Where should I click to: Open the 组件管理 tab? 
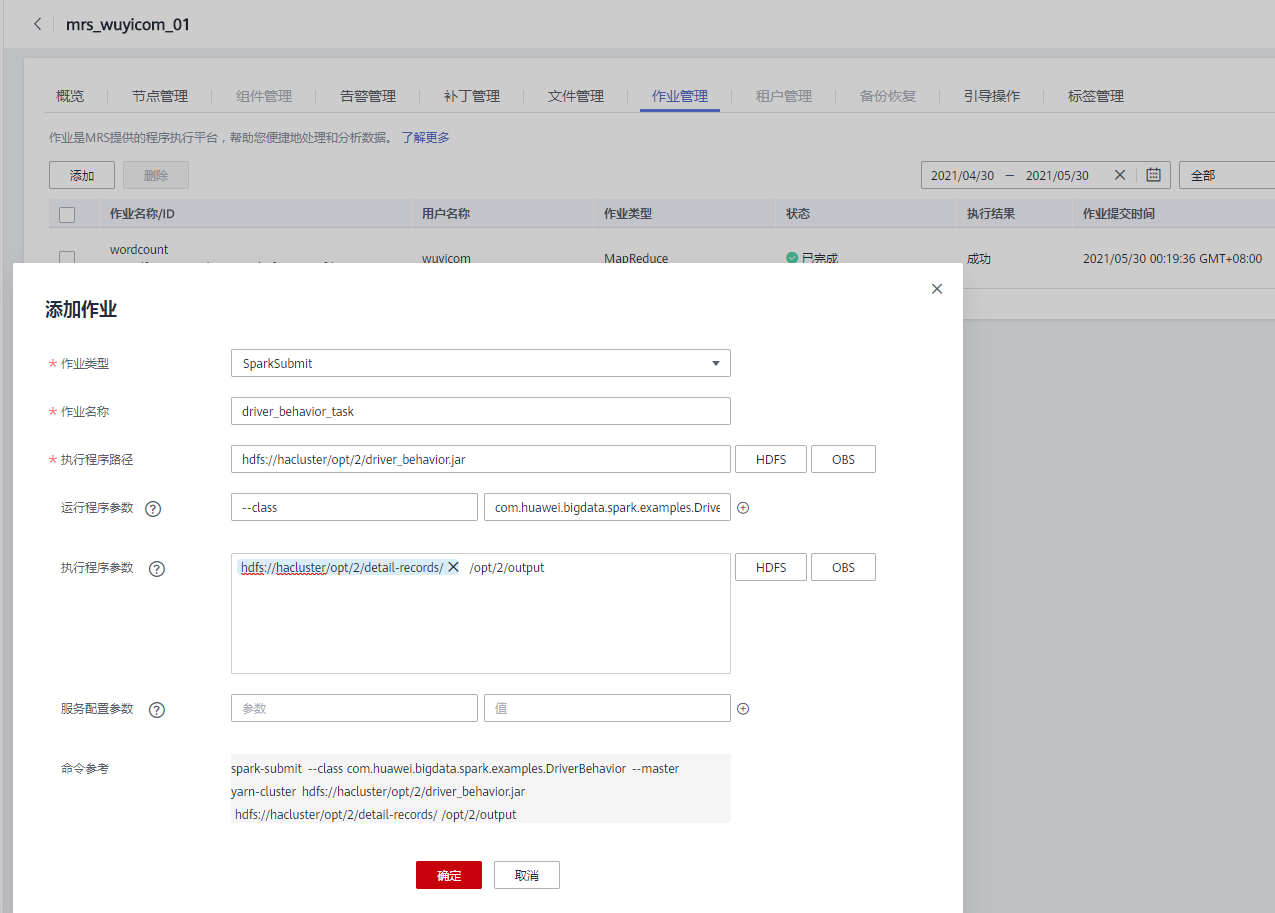coord(264,96)
